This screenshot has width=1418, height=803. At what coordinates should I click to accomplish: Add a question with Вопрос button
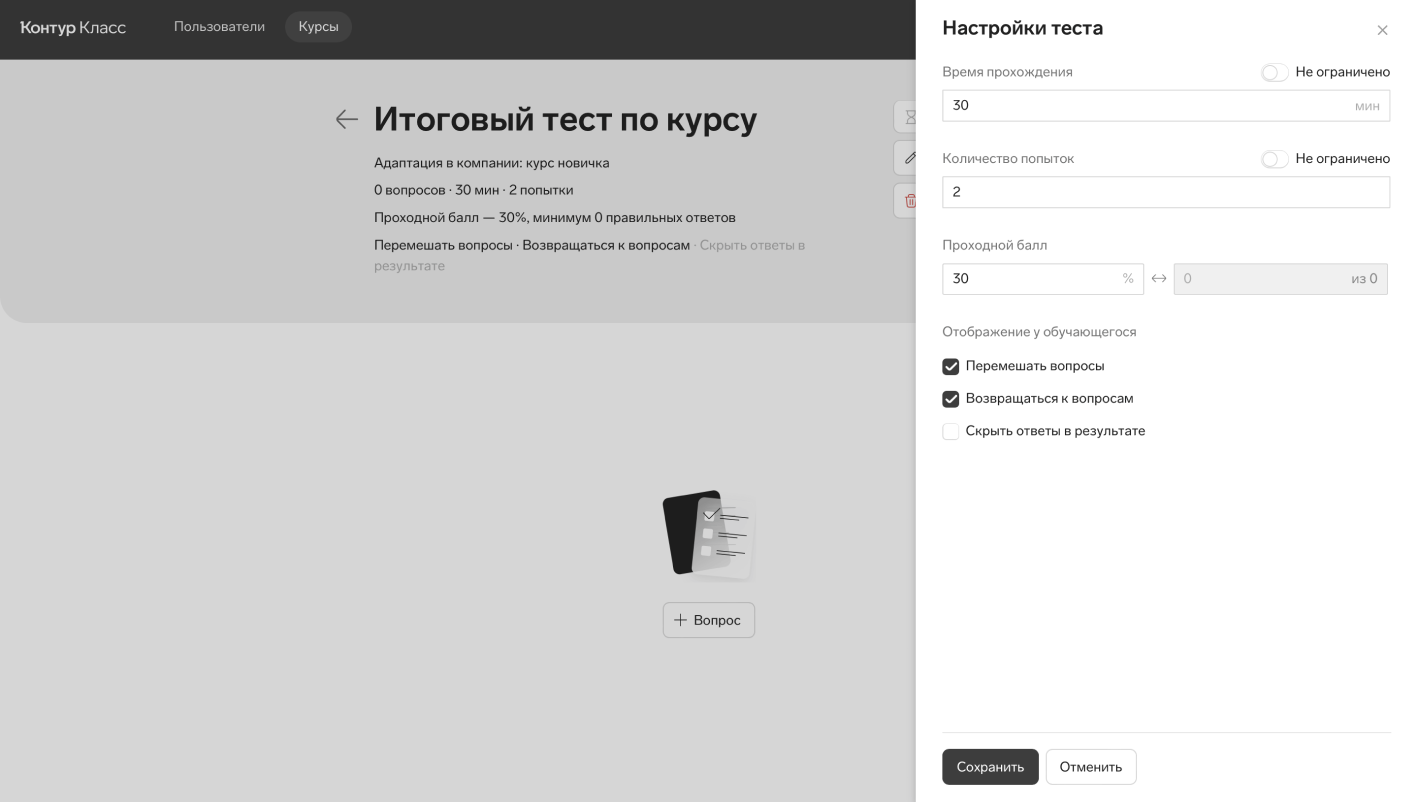708,620
